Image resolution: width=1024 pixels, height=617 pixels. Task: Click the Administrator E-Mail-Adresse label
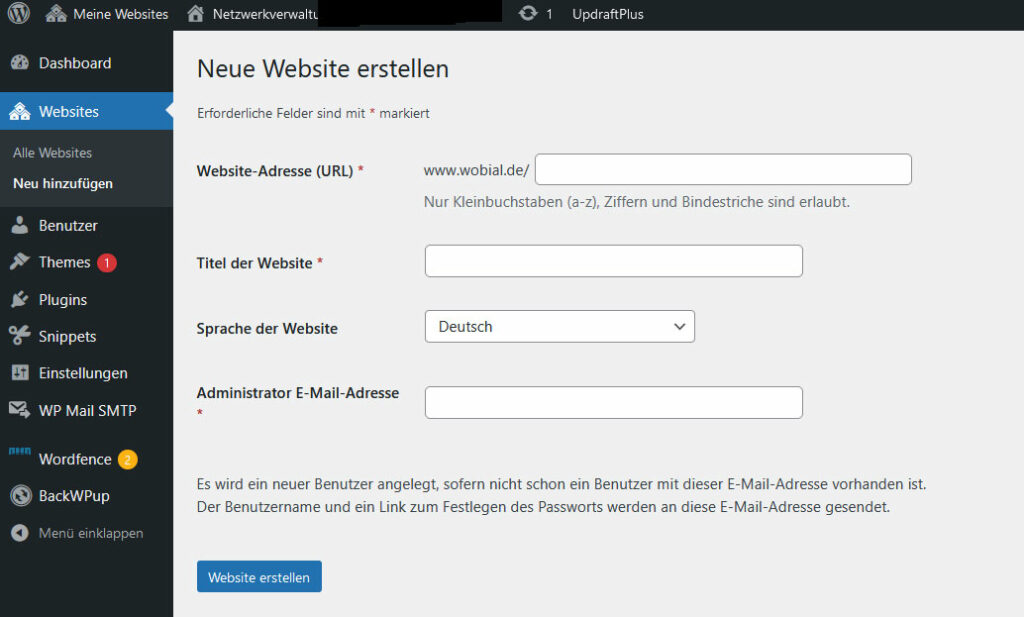click(x=298, y=393)
